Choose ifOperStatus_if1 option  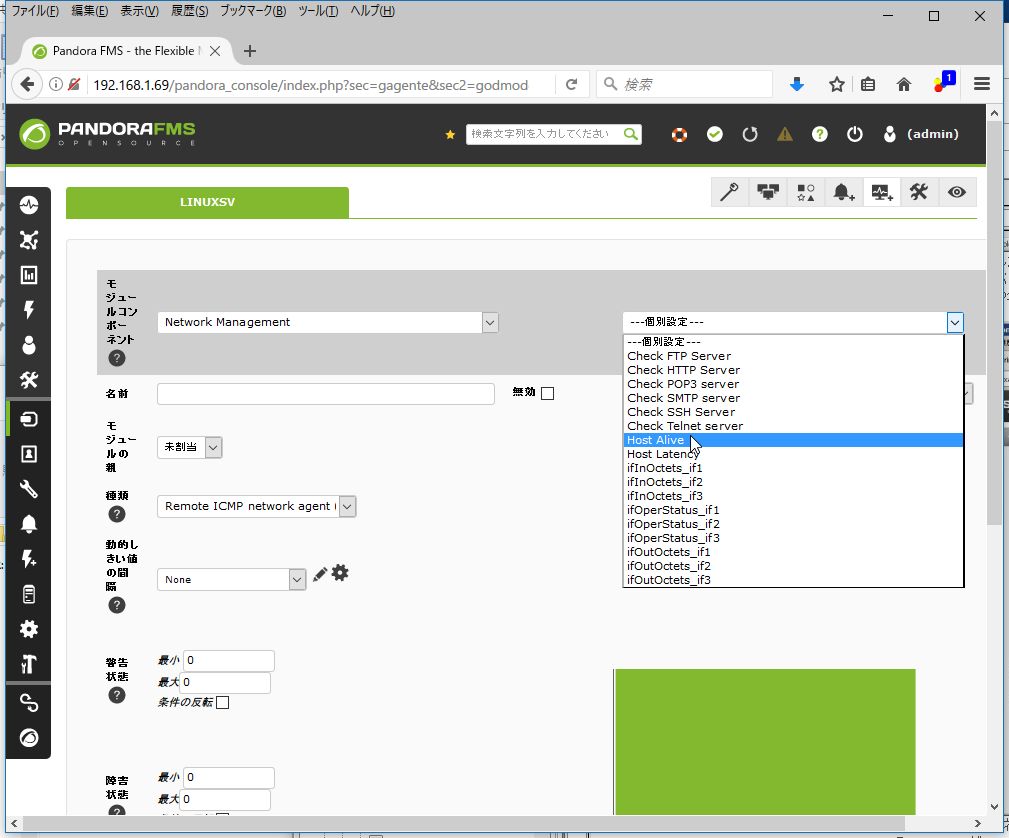click(793, 510)
